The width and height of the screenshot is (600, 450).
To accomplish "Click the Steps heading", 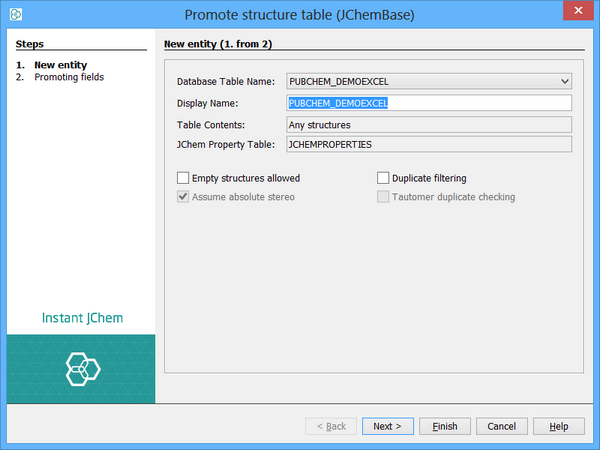I will 29,44.
